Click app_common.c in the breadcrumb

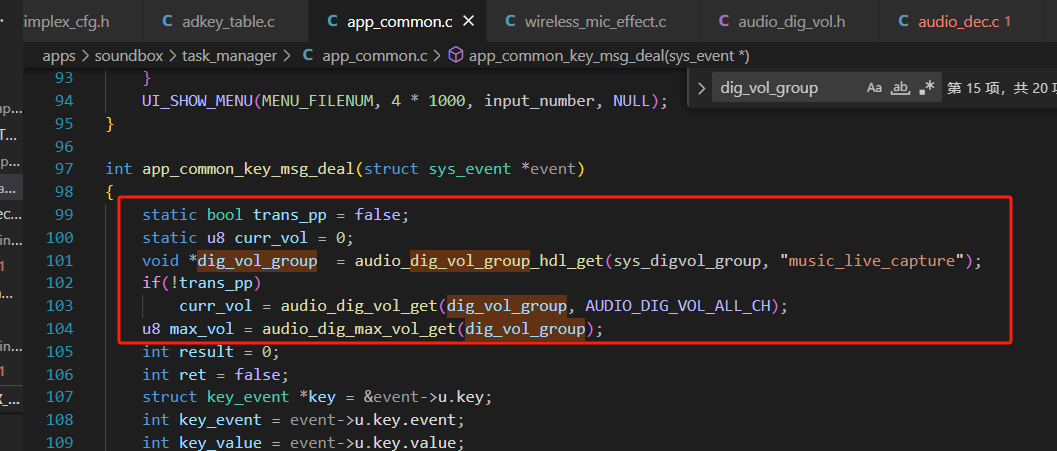375,55
